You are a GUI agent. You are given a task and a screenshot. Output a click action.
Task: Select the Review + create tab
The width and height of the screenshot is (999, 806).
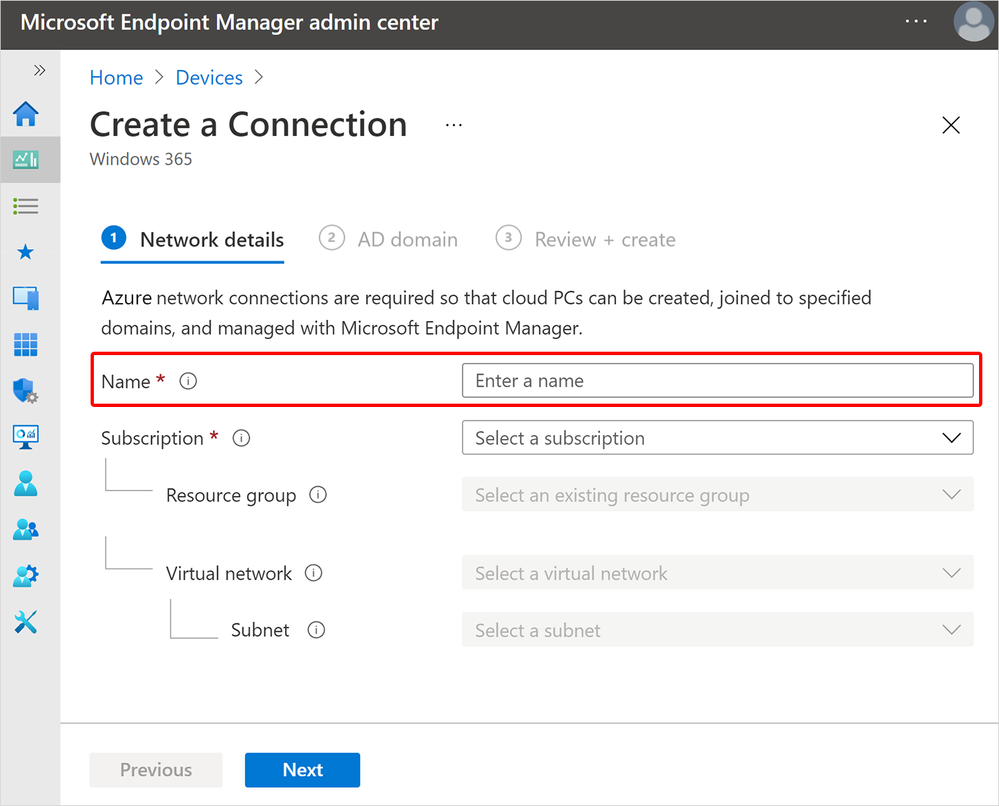point(586,240)
